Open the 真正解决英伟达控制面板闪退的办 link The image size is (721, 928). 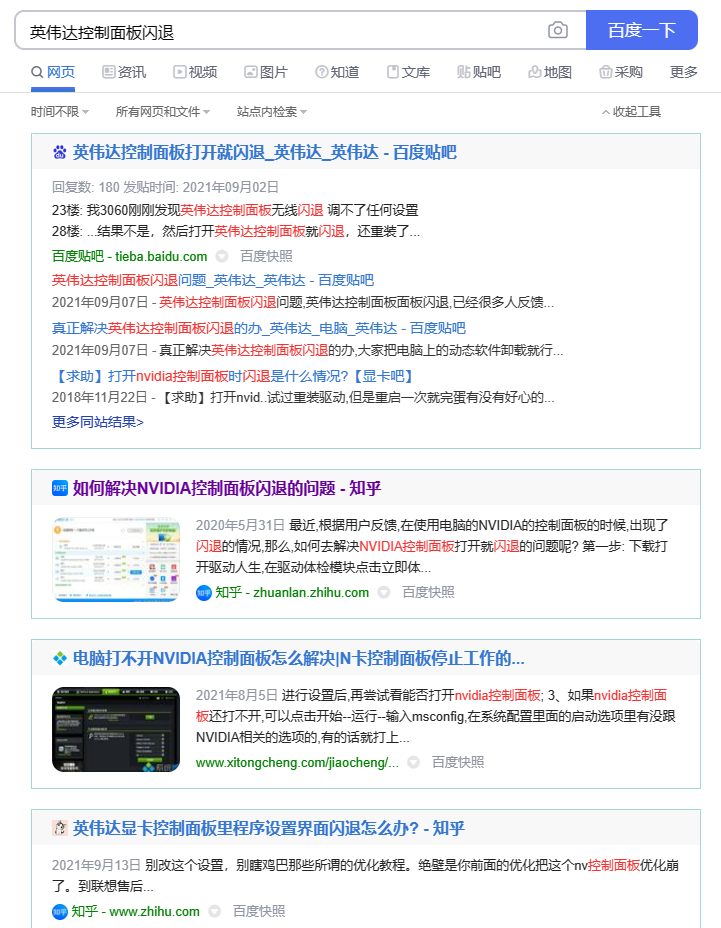[259, 328]
